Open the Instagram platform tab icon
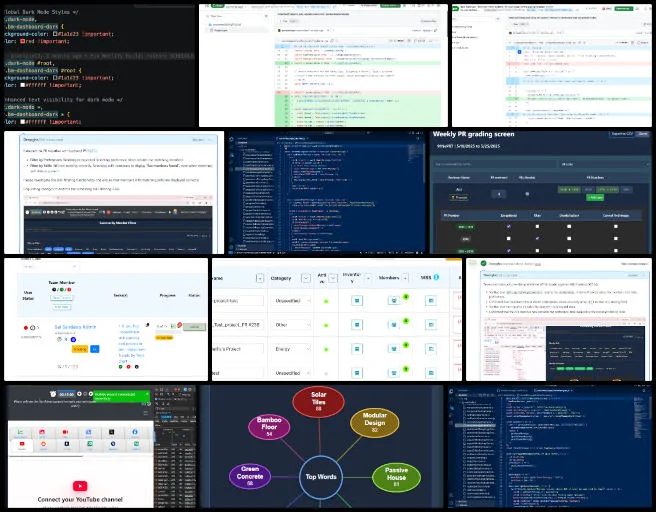The height and width of the screenshot is (512, 656). [x=42, y=433]
